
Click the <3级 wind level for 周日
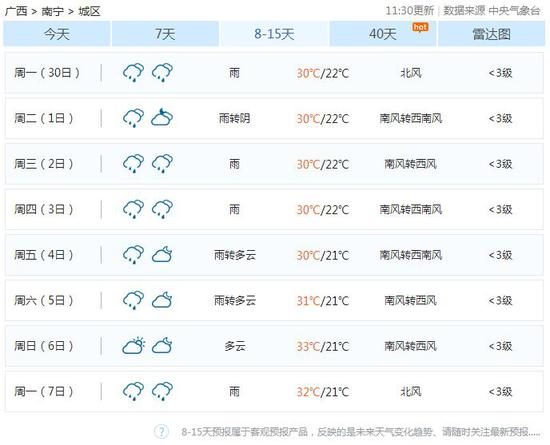click(x=501, y=346)
